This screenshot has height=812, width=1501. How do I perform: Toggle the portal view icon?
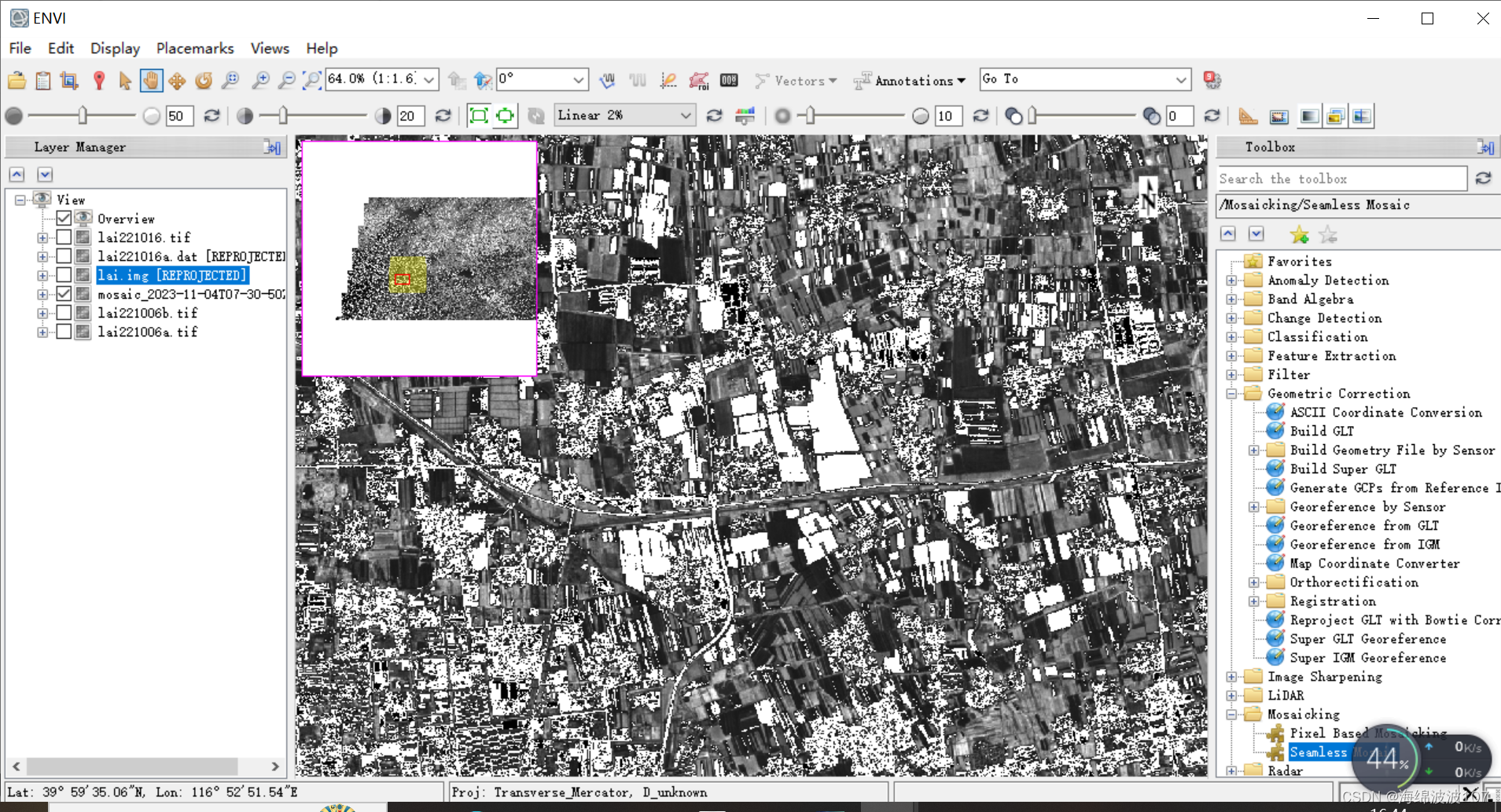tap(1279, 116)
